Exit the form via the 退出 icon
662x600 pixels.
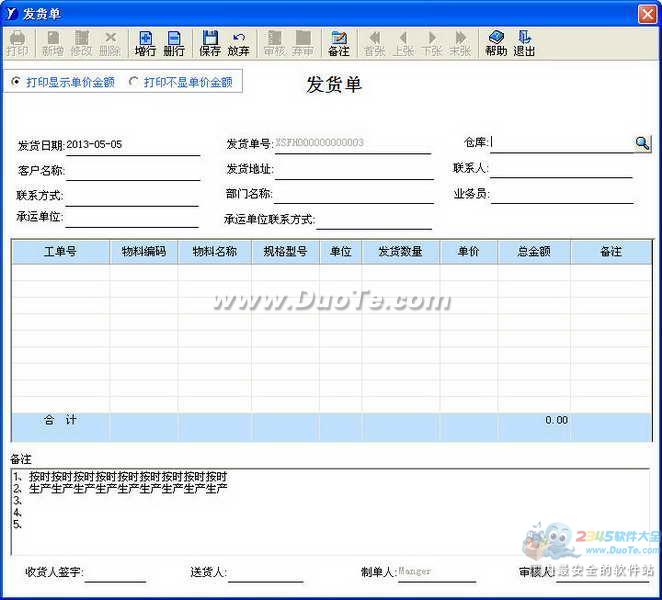pos(524,42)
